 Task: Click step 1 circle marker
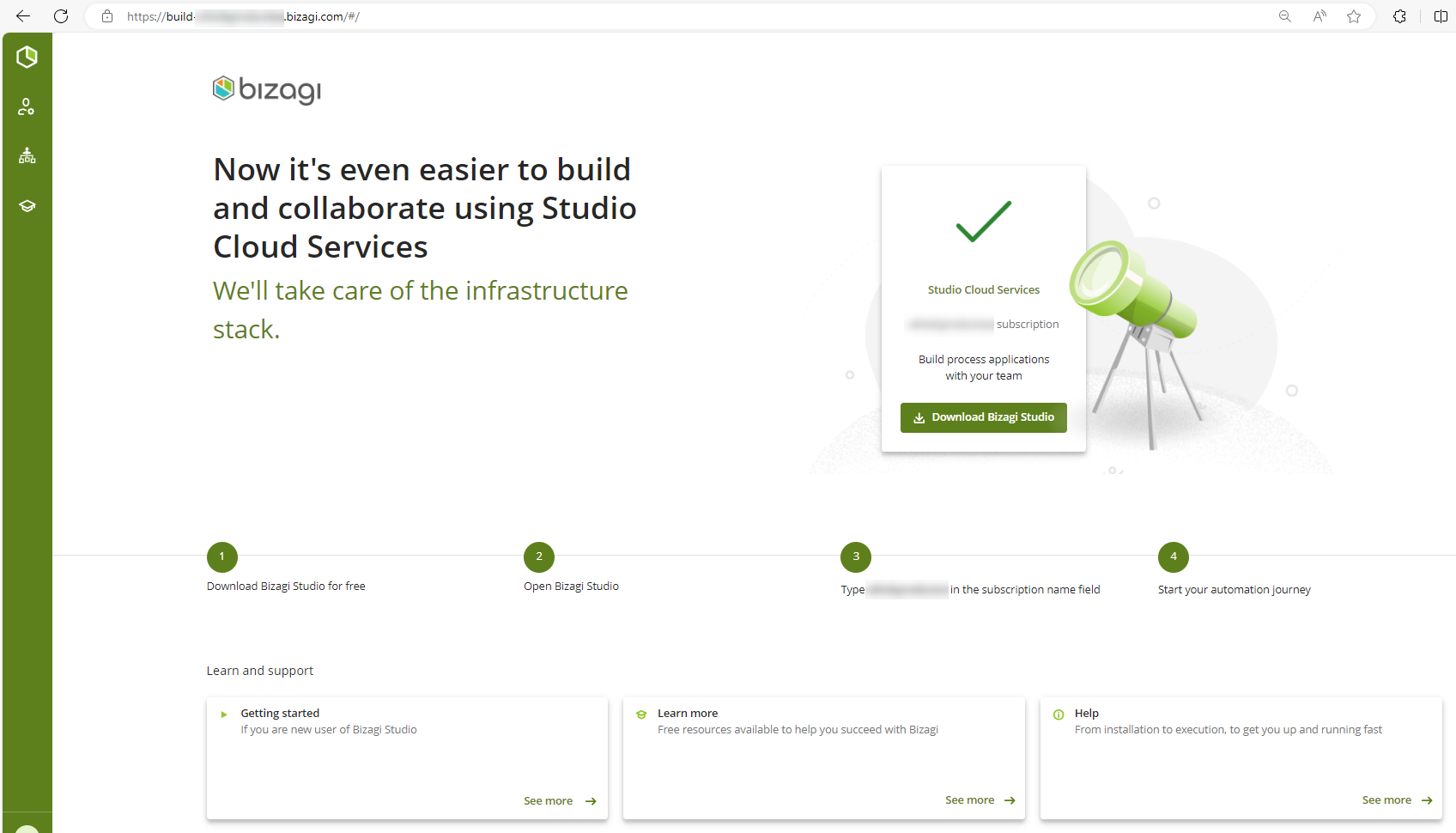[x=222, y=556]
